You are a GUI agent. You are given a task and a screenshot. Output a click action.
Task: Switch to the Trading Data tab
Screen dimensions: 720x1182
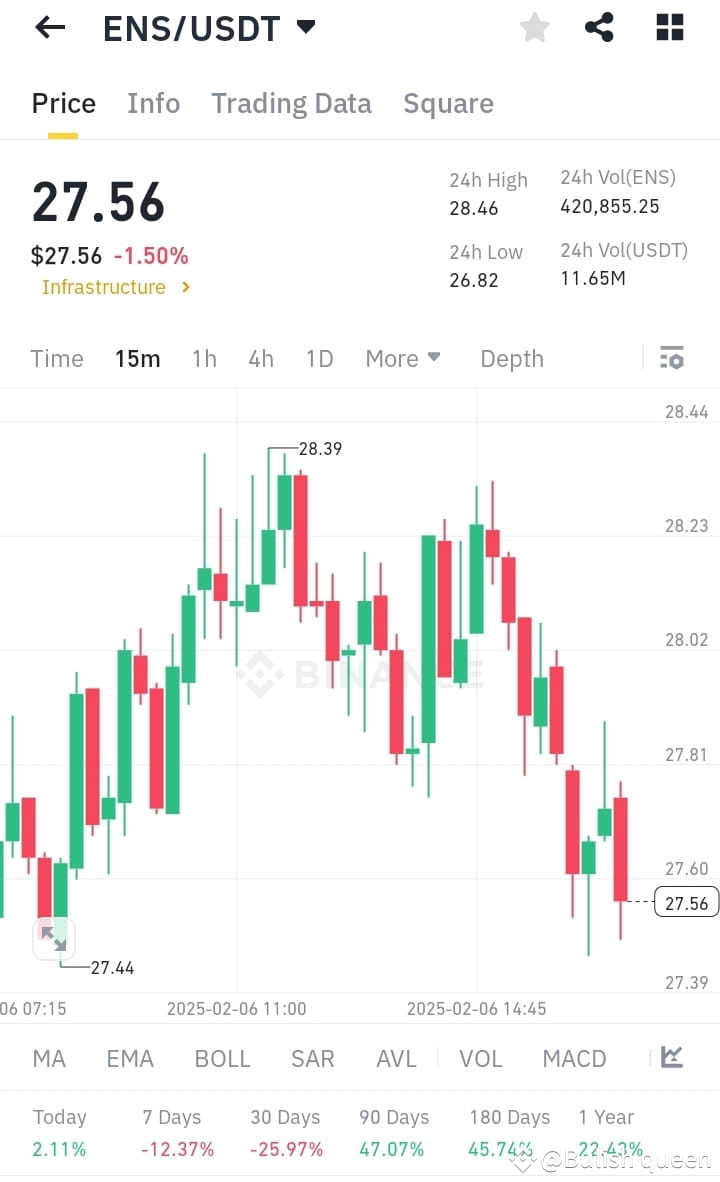coord(291,103)
